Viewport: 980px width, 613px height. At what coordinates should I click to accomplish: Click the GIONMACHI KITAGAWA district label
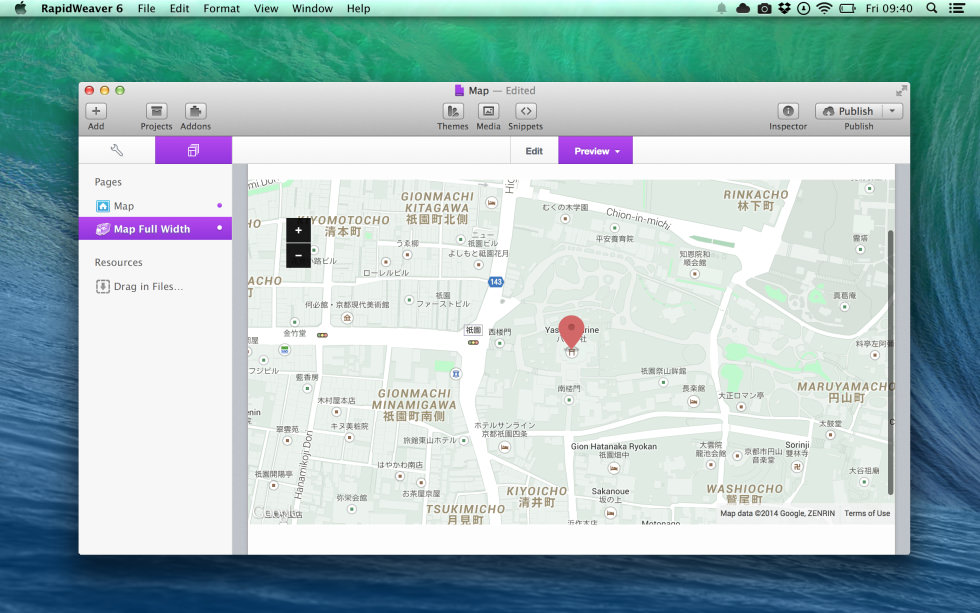pos(437,207)
